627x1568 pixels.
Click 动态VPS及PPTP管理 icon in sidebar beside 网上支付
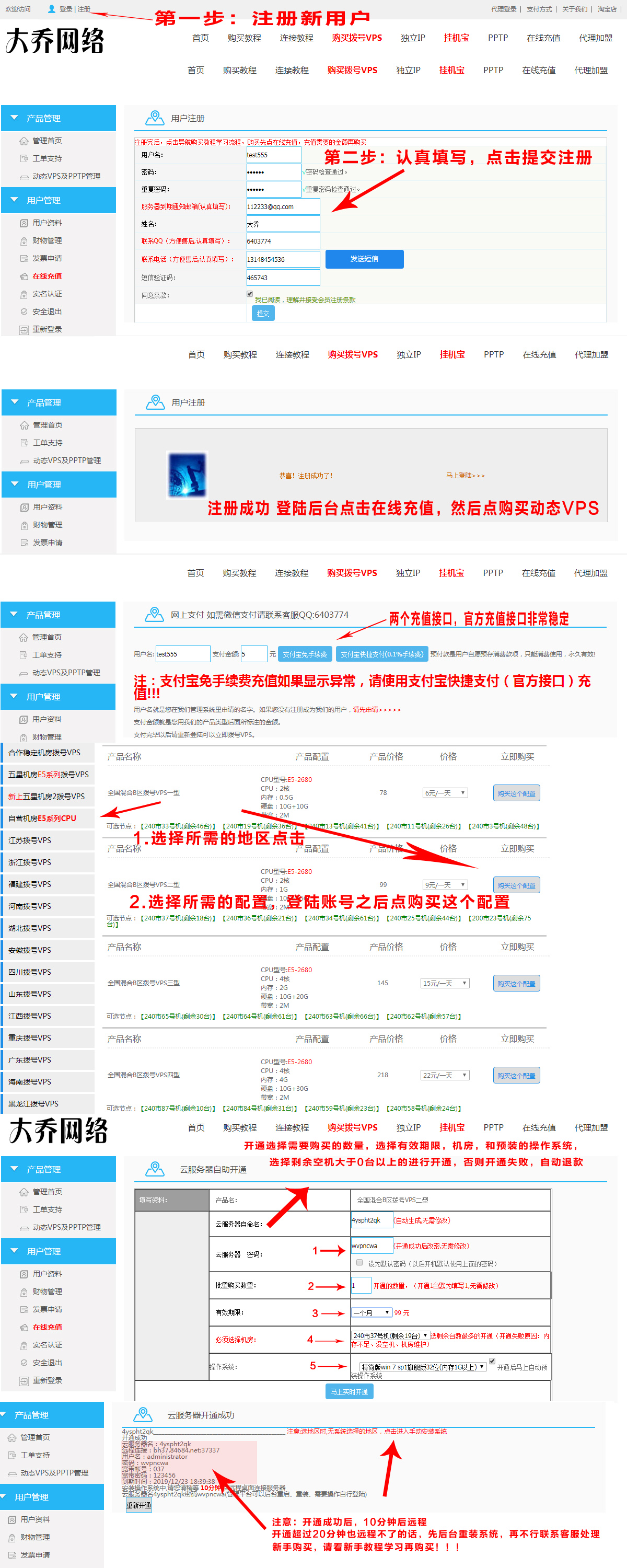pos(24,673)
